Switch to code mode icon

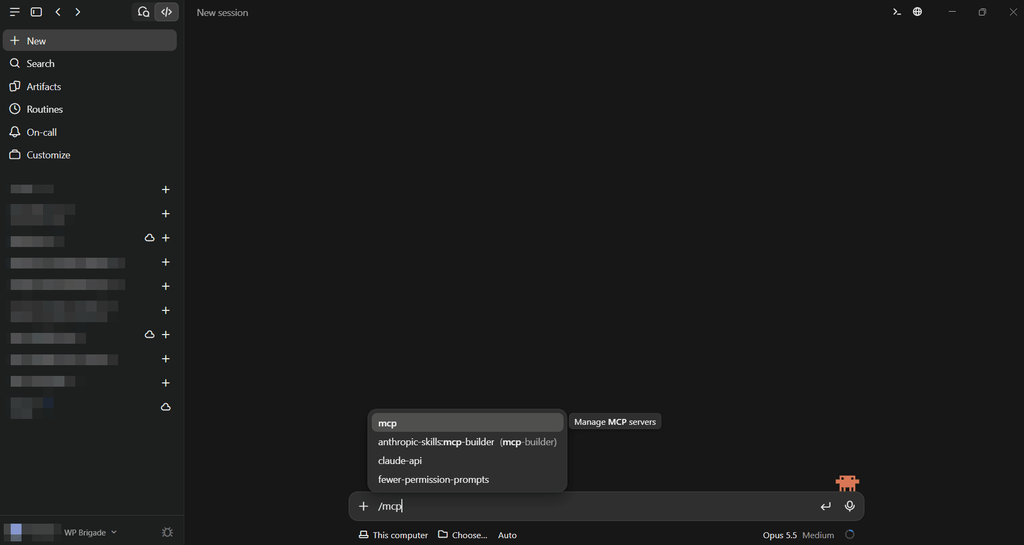pyautogui.click(x=167, y=12)
